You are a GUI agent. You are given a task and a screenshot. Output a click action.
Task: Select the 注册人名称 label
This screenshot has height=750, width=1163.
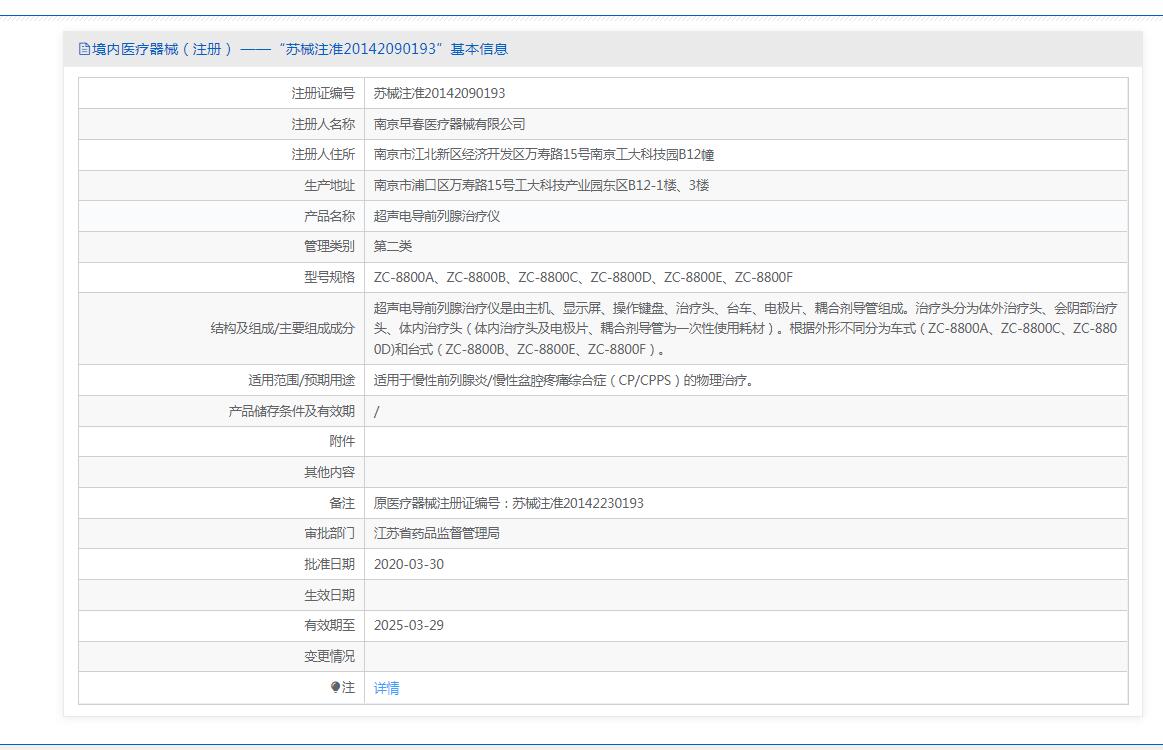323,124
